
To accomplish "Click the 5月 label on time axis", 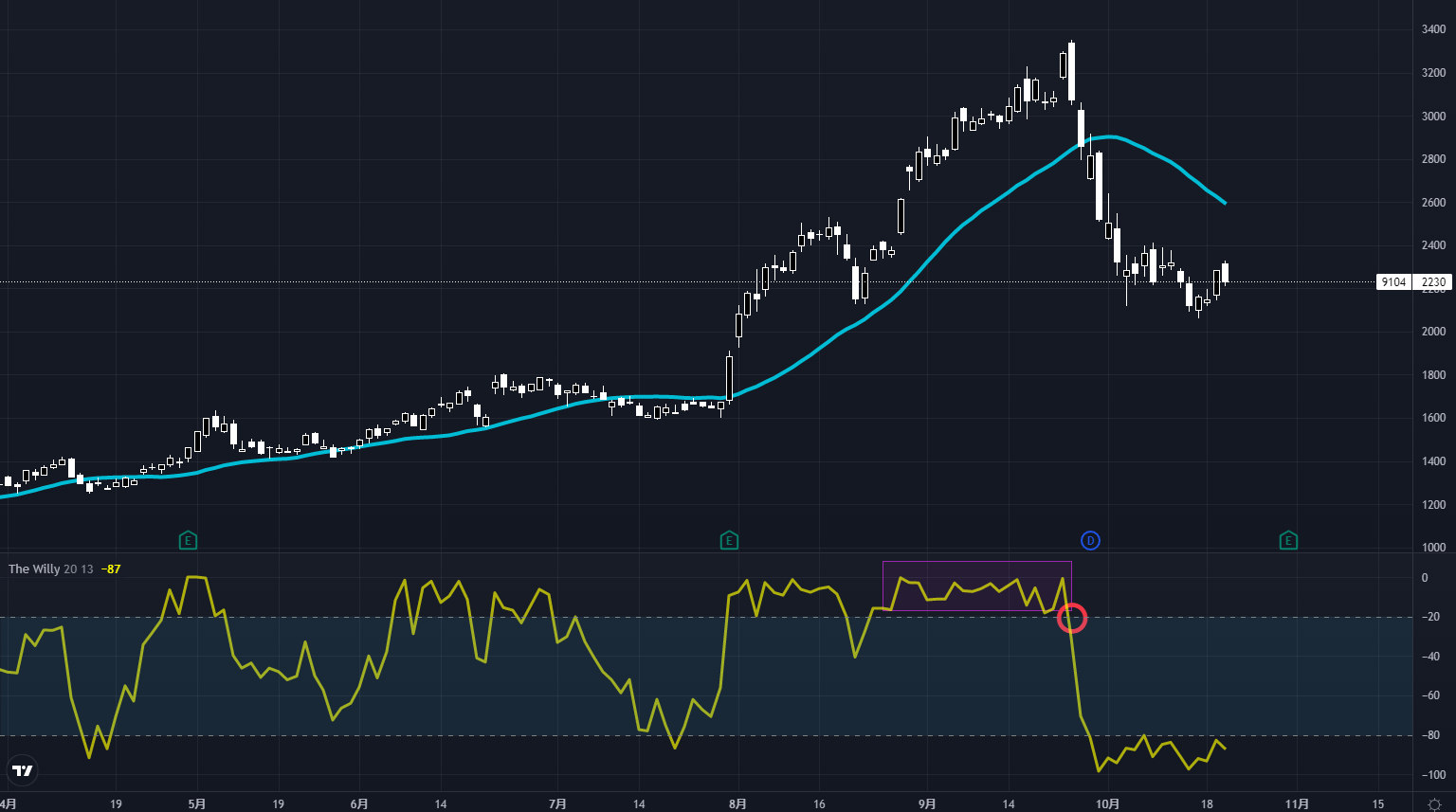I will 196,804.
